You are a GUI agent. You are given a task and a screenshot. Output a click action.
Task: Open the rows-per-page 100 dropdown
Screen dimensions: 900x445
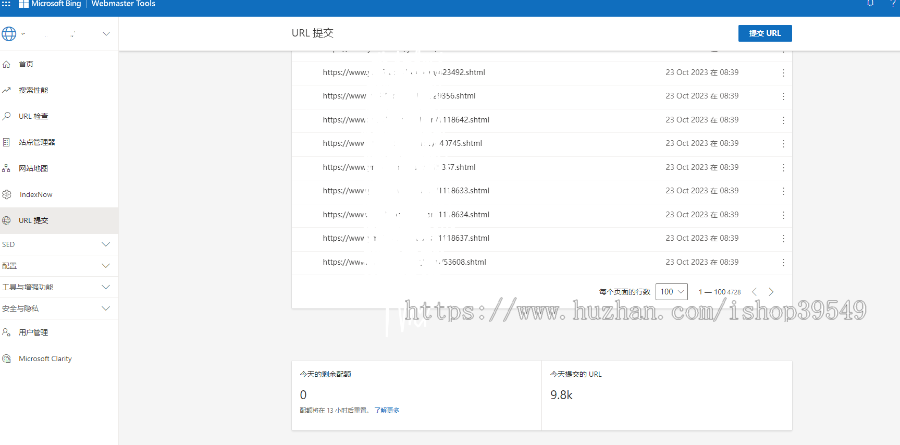[671, 292]
